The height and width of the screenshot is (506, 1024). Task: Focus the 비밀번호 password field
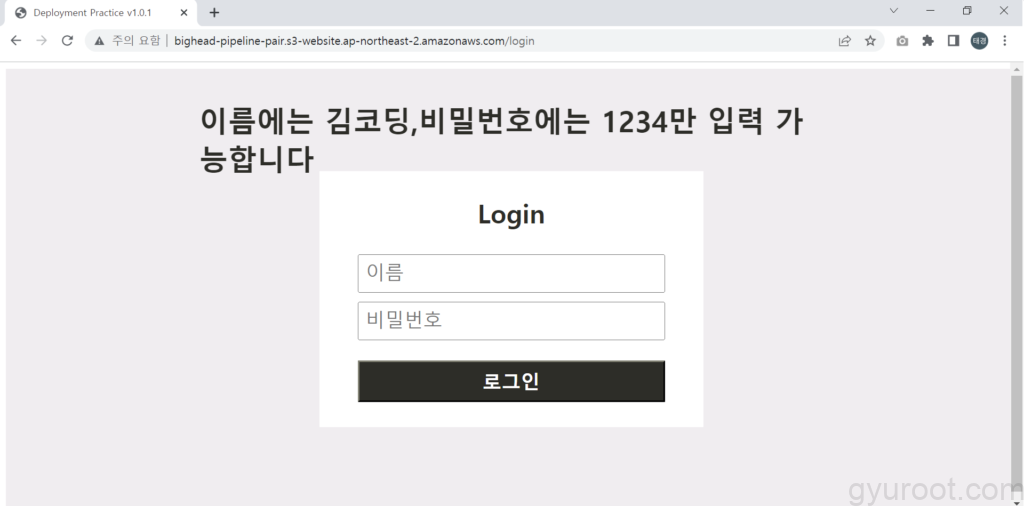pyautogui.click(x=511, y=321)
